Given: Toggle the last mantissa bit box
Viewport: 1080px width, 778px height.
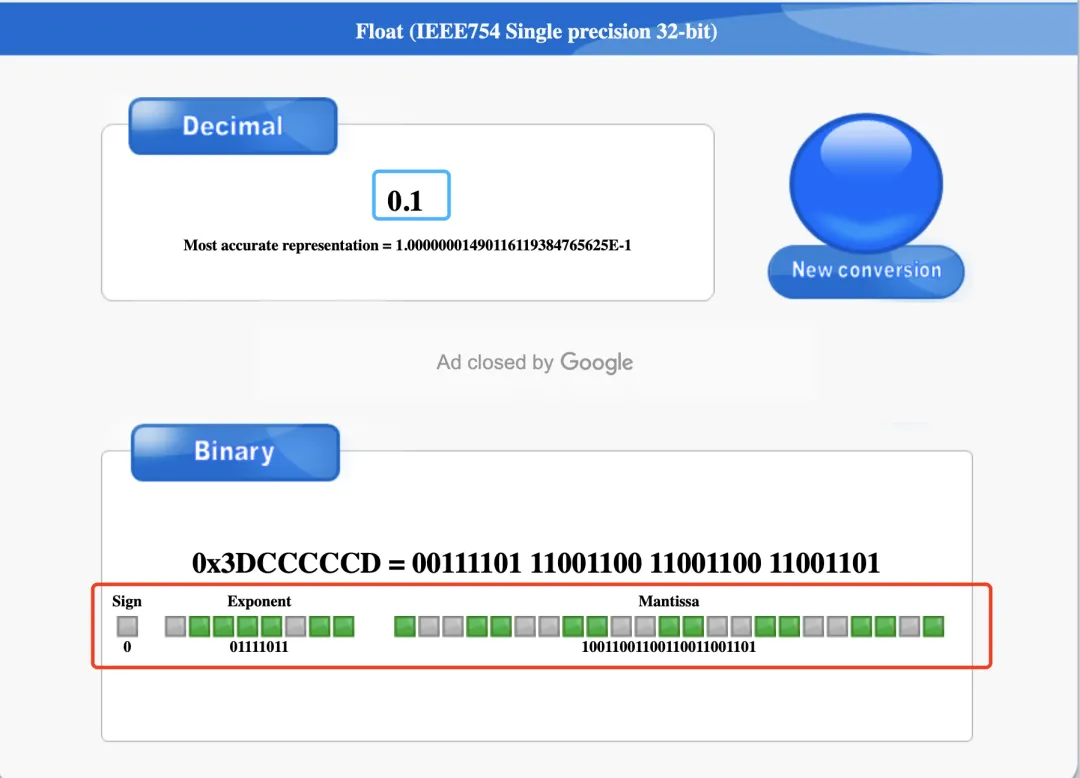Looking at the screenshot, I should click(x=933, y=627).
